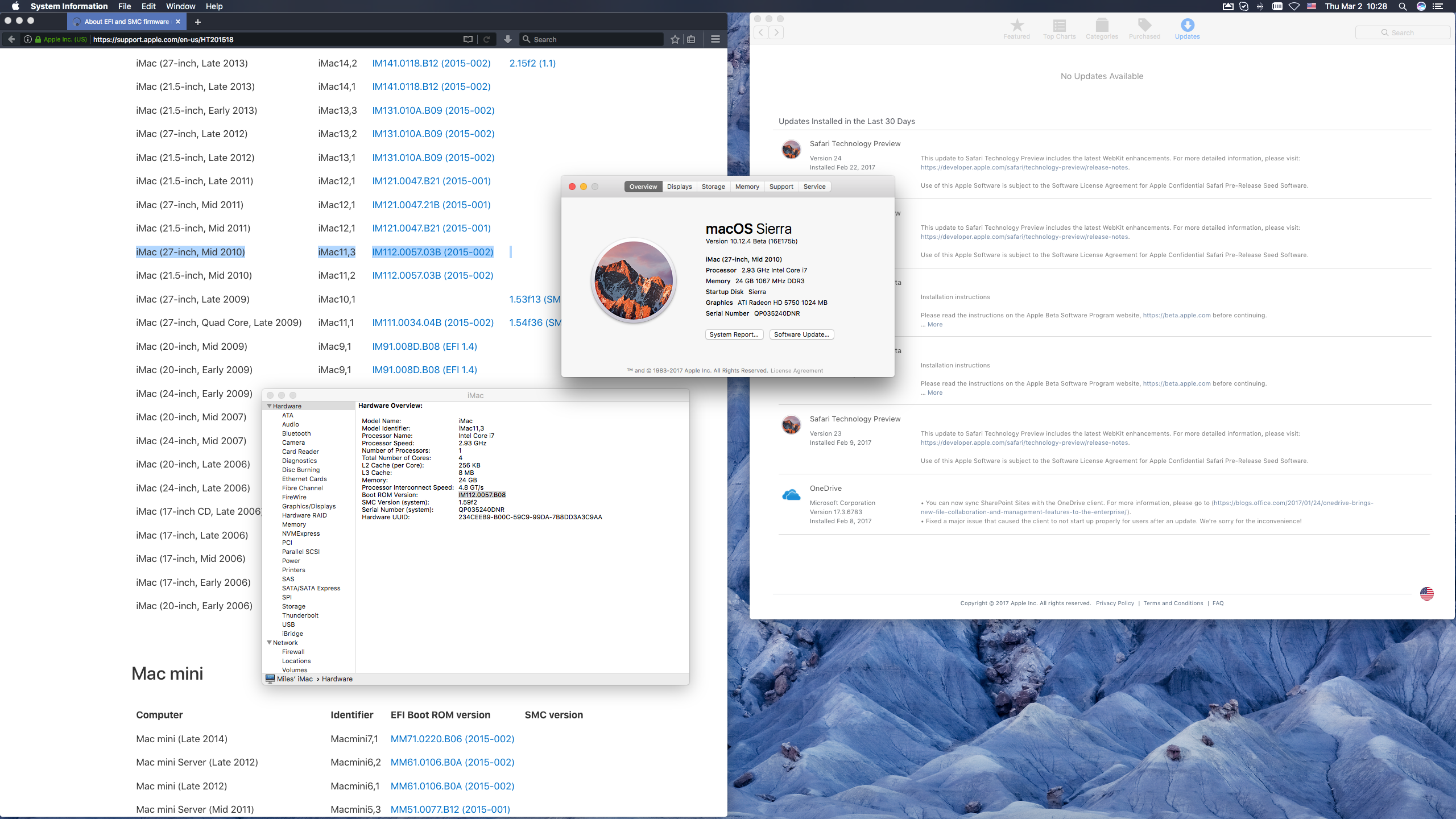Click the Firefox Search field
The width and height of the screenshot is (1456, 819).
click(591, 39)
